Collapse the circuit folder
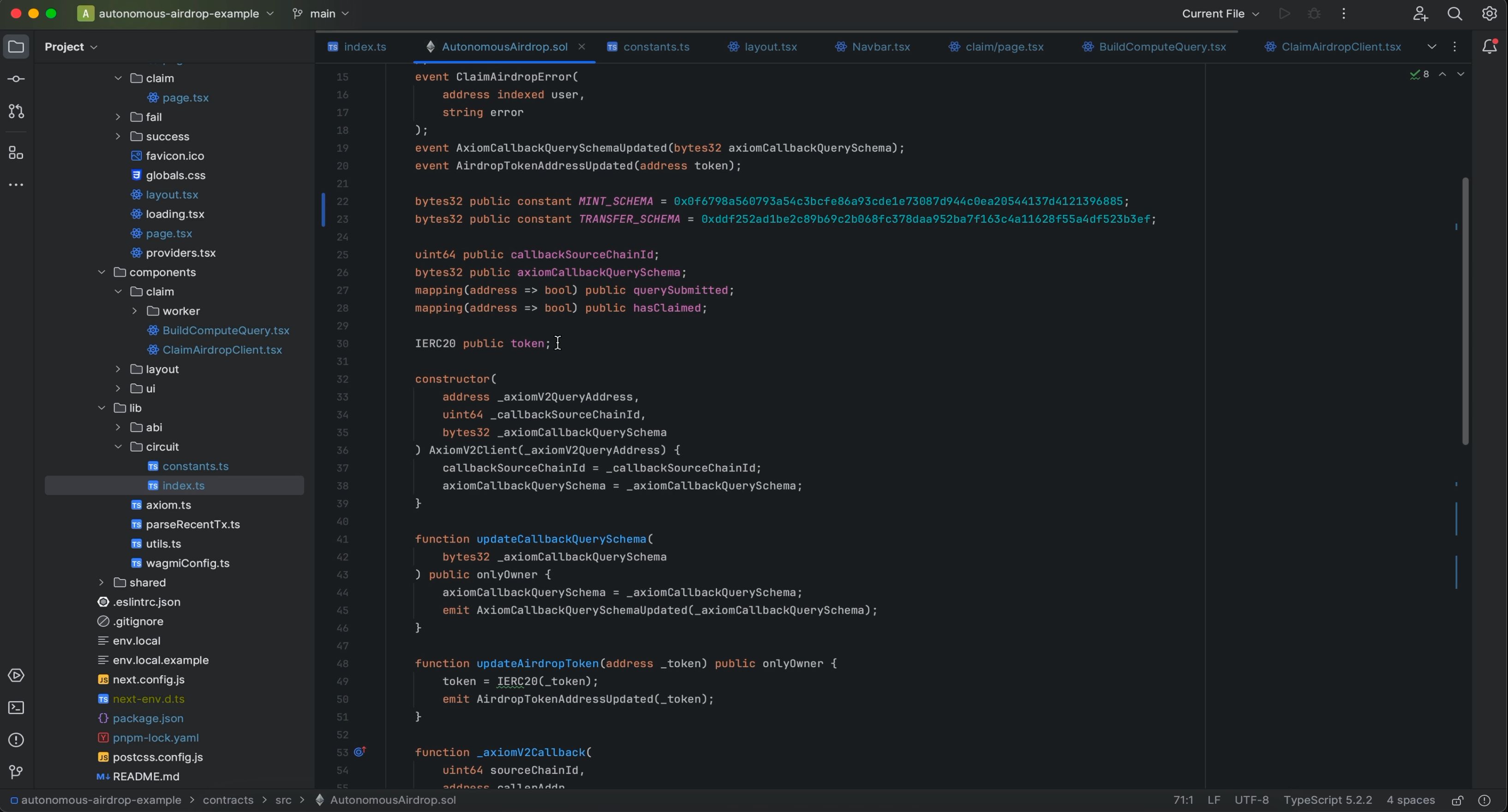 point(118,447)
